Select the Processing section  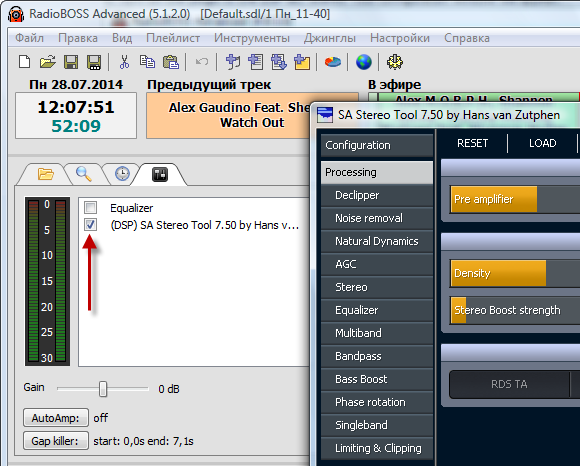[x=377, y=172]
